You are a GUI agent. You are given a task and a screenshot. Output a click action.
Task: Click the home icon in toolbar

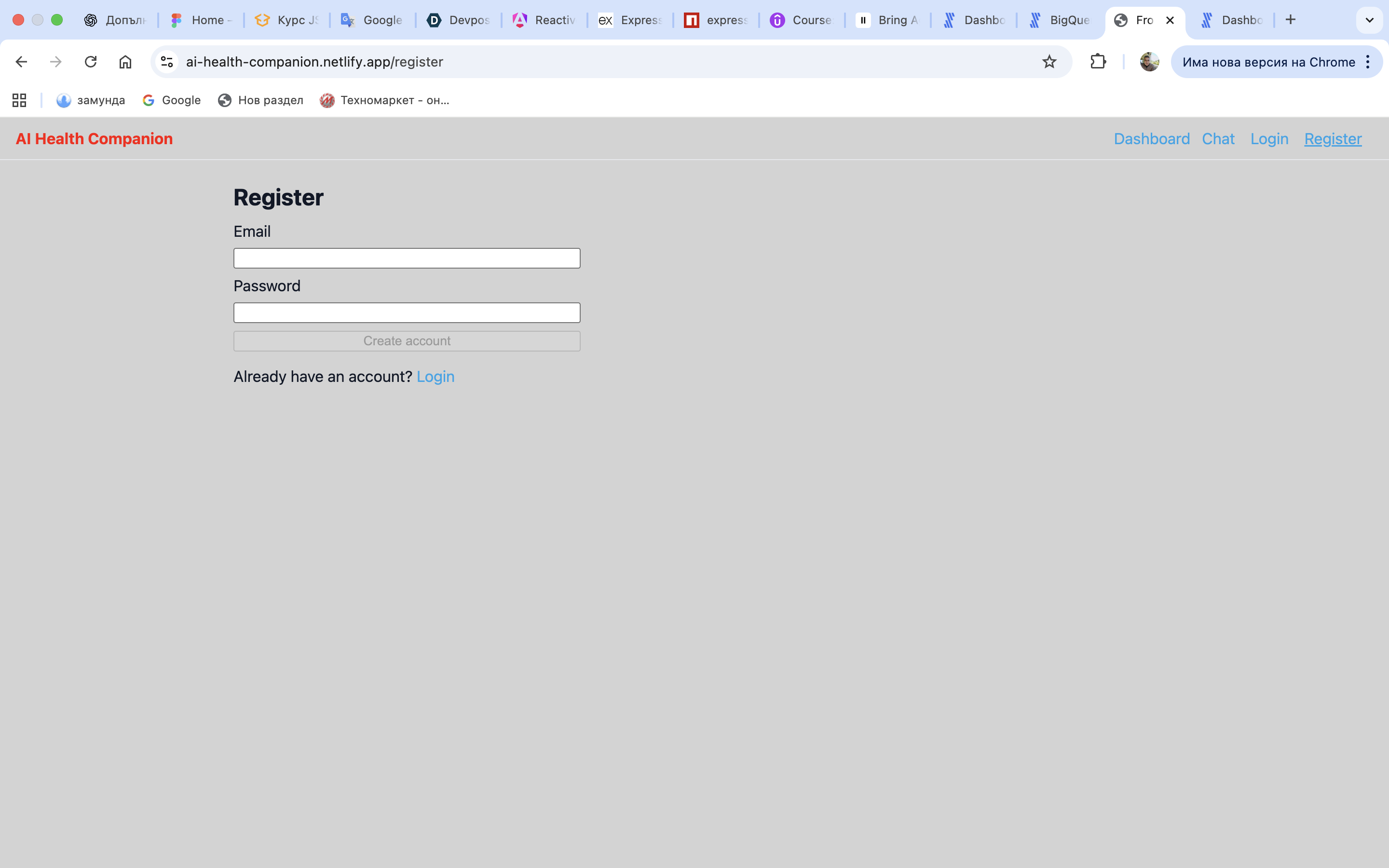[125, 61]
